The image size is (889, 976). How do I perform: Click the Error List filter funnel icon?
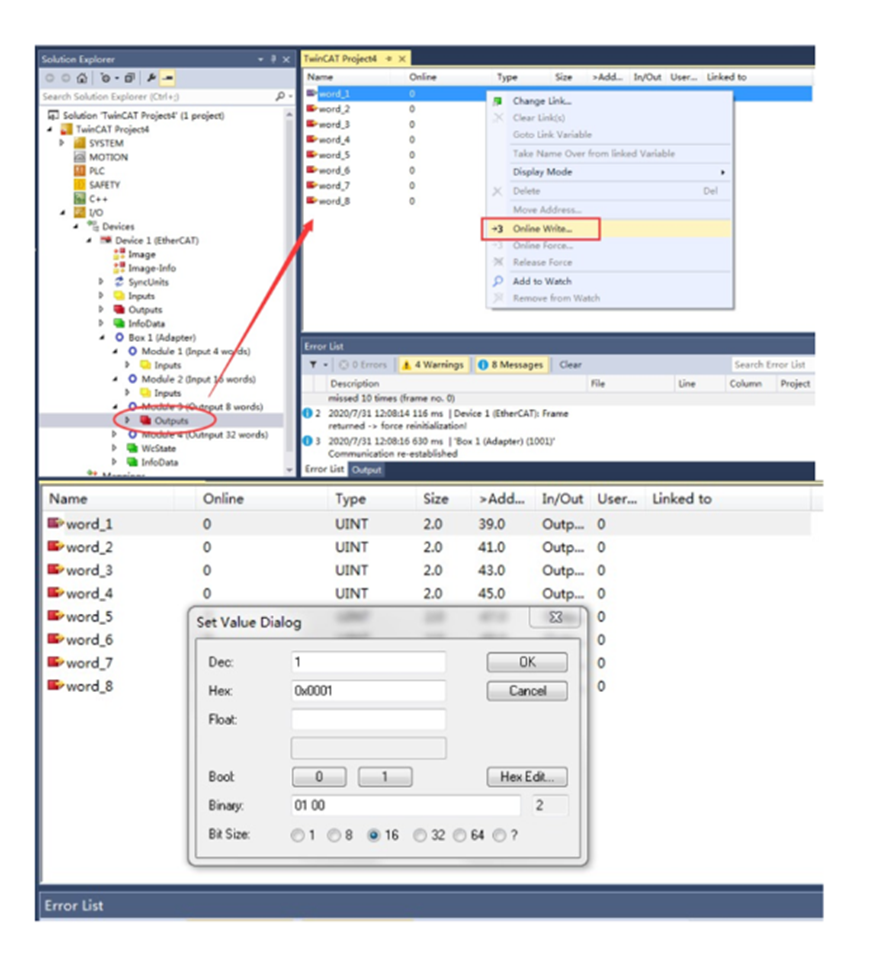click(313, 365)
